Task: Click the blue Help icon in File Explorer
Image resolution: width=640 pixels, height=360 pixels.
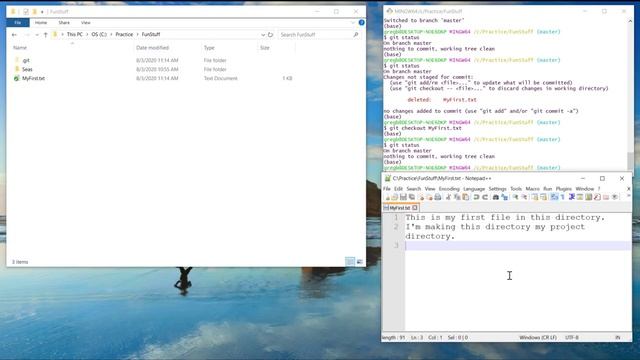Action: (361, 23)
